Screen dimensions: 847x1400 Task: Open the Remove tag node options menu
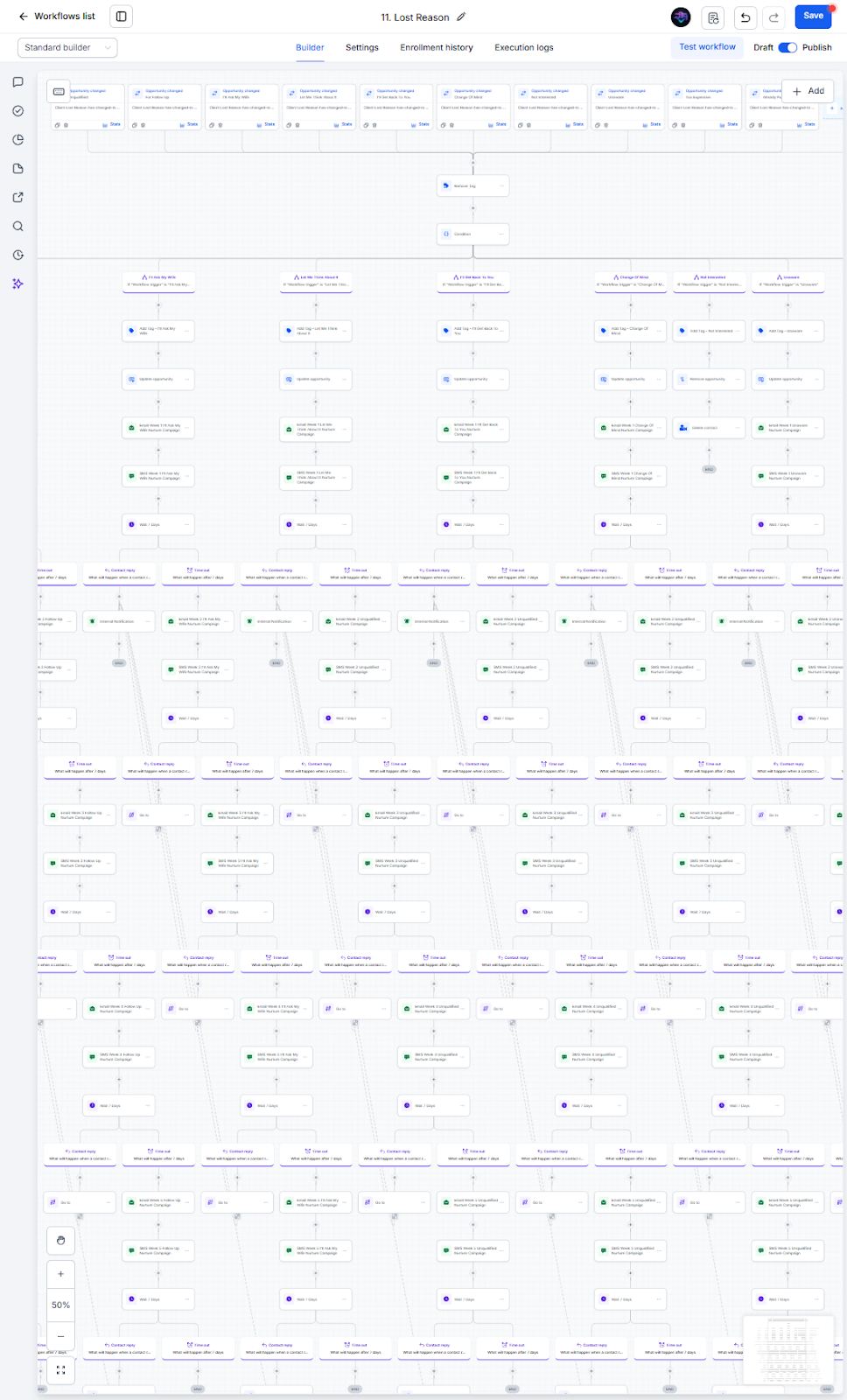coord(501,185)
